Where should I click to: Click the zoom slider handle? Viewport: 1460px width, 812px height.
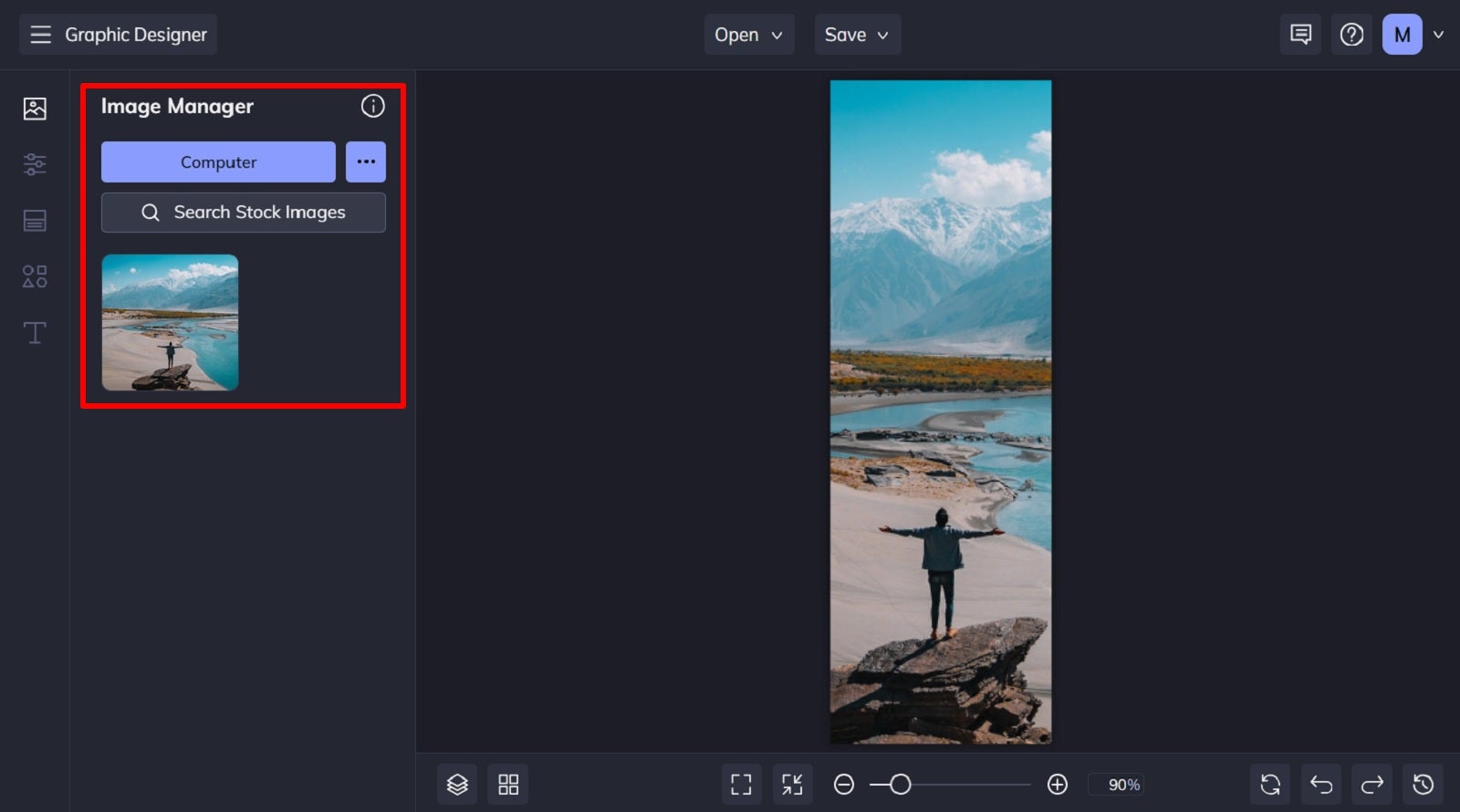coord(901,785)
